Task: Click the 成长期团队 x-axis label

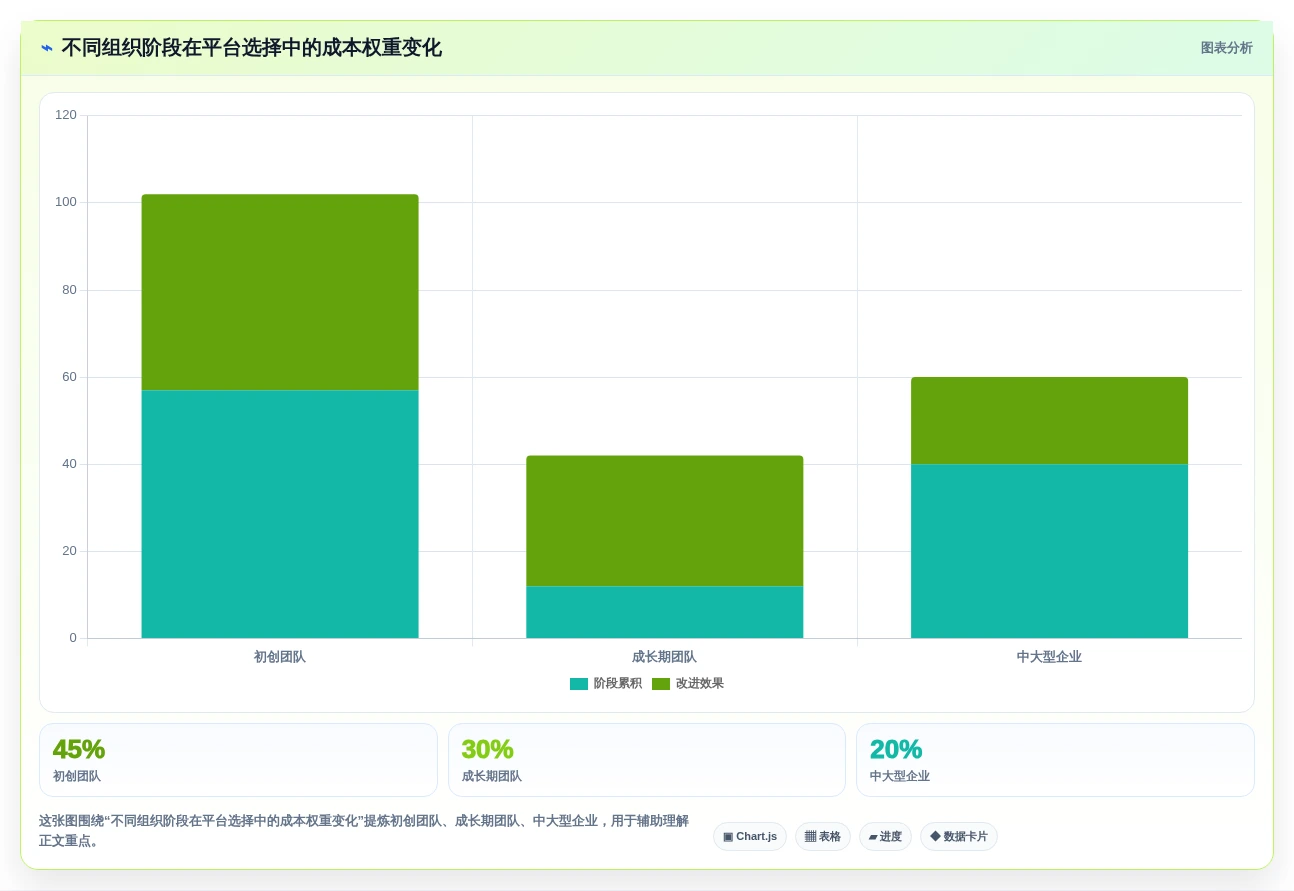Action: coord(664,657)
